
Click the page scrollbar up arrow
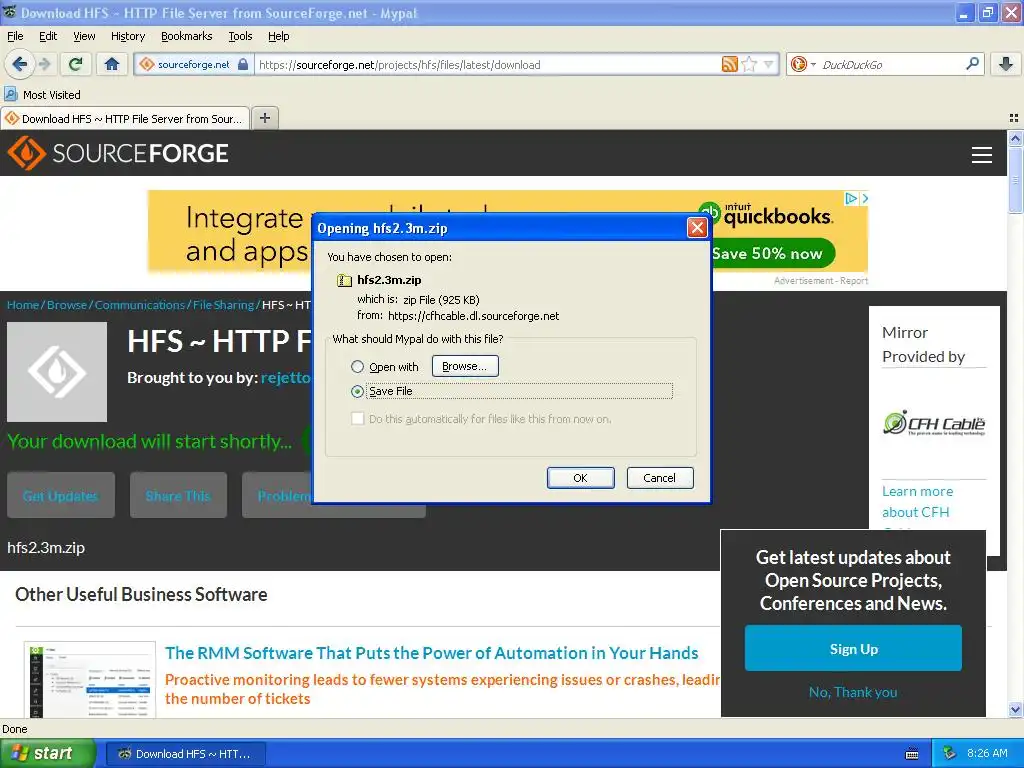coord(1015,138)
